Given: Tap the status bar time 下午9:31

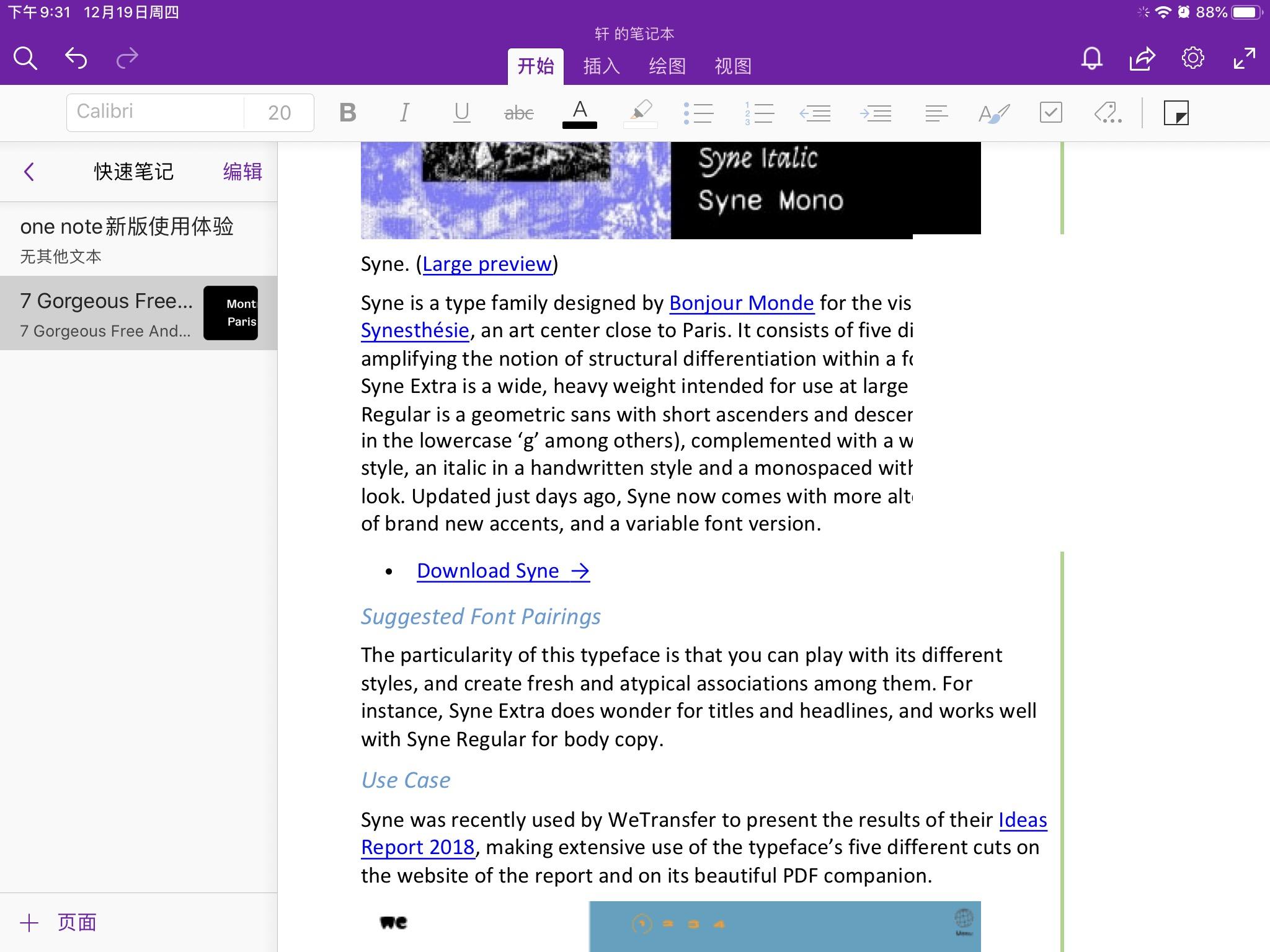Looking at the screenshot, I should [x=40, y=12].
